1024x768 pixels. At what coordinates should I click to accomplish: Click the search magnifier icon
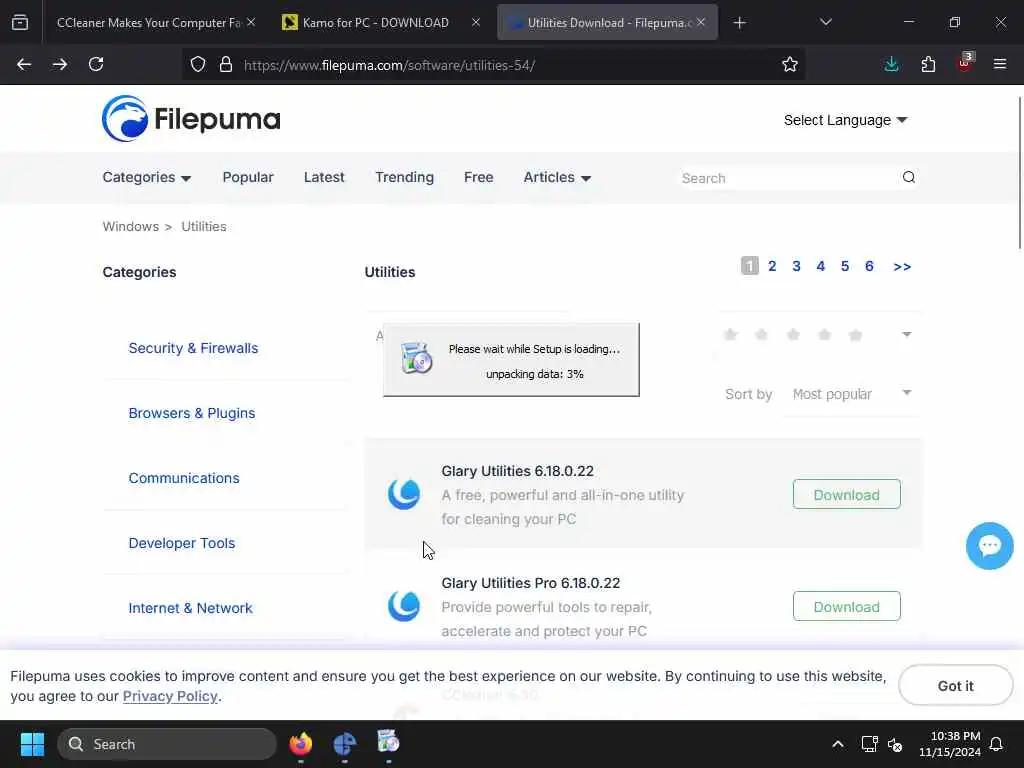pyautogui.click(x=908, y=177)
